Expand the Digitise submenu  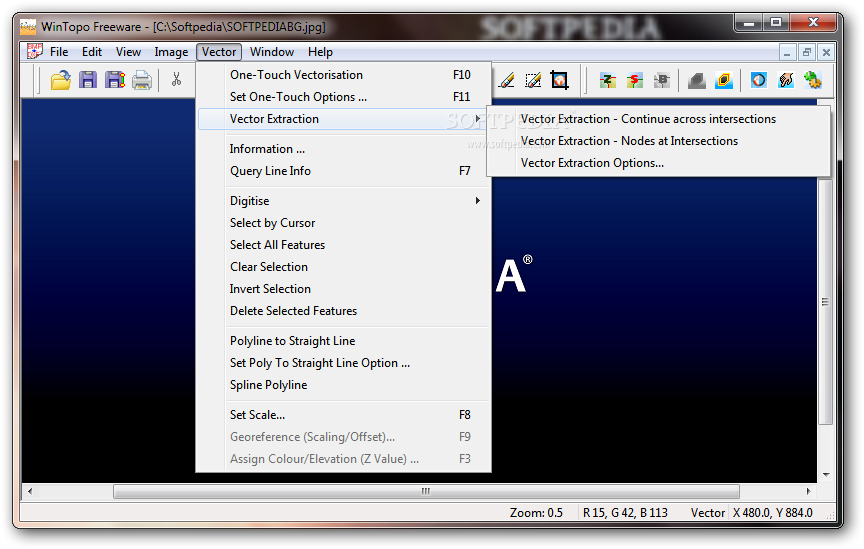pyautogui.click(x=344, y=201)
